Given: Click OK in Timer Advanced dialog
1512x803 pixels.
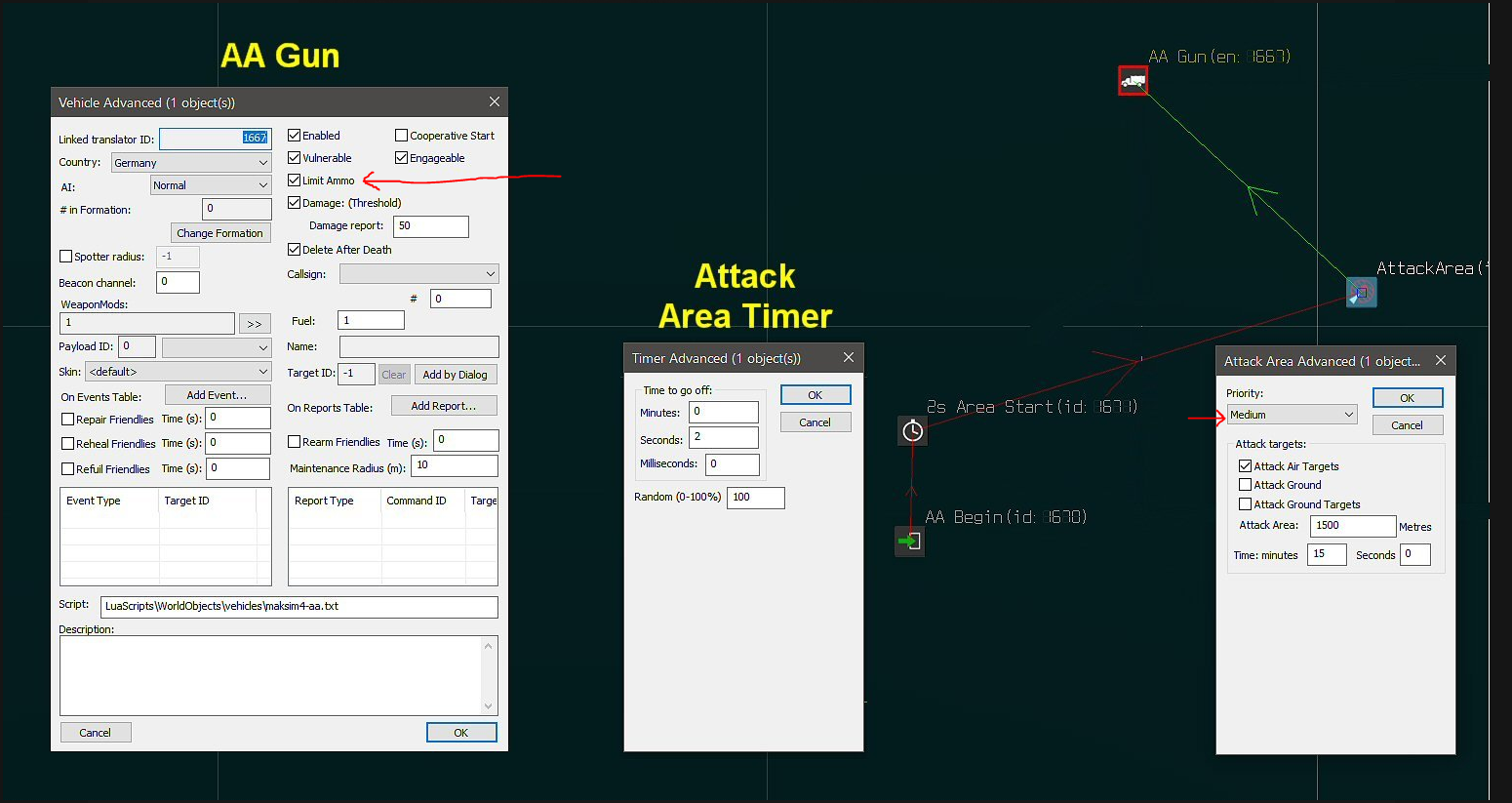Looking at the screenshot, I should 816,395.
